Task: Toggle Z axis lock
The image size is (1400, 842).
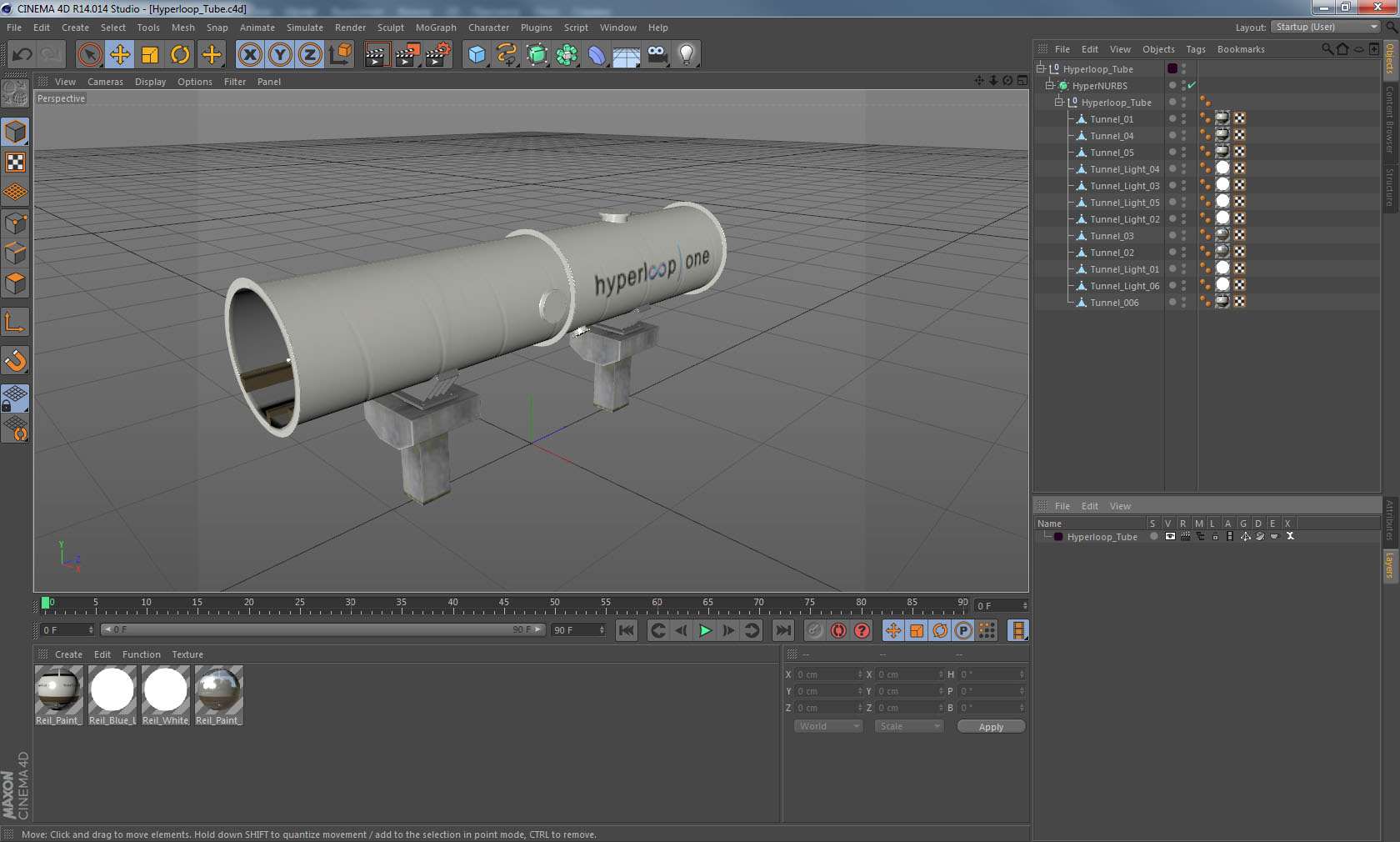Action: coord(310,55)
